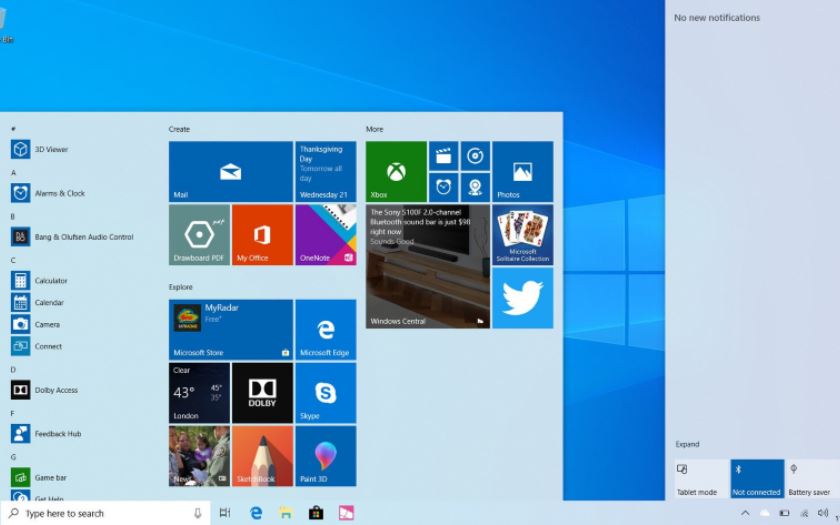This screenshot has height=525, width=840.
Task: Open the Xbox tile
Action: click(x=396, y=171)
